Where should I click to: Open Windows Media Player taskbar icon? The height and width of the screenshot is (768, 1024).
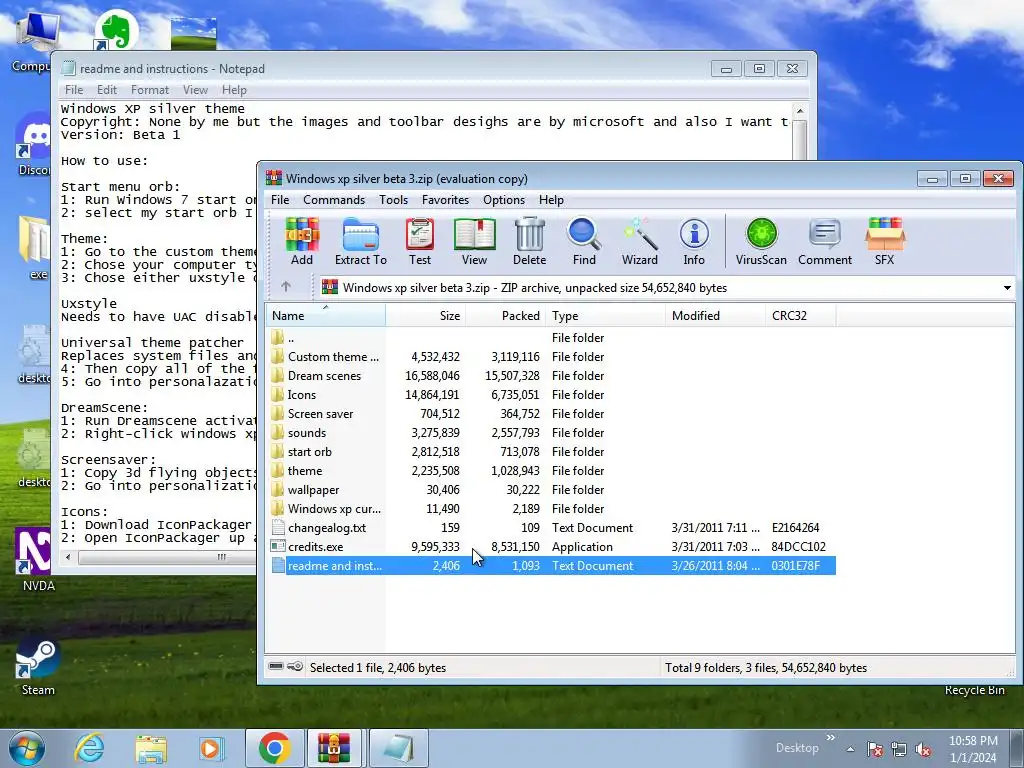click(212, 748)
